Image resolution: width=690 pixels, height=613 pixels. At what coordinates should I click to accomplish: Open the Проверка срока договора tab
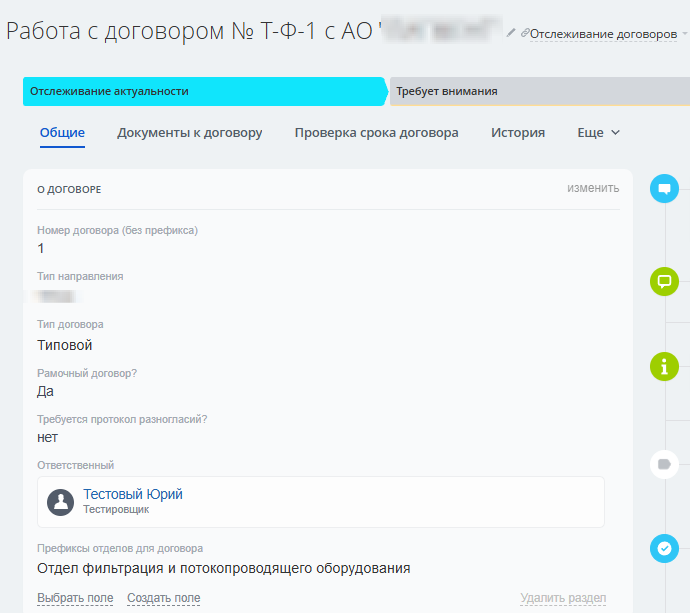[377, 133]
